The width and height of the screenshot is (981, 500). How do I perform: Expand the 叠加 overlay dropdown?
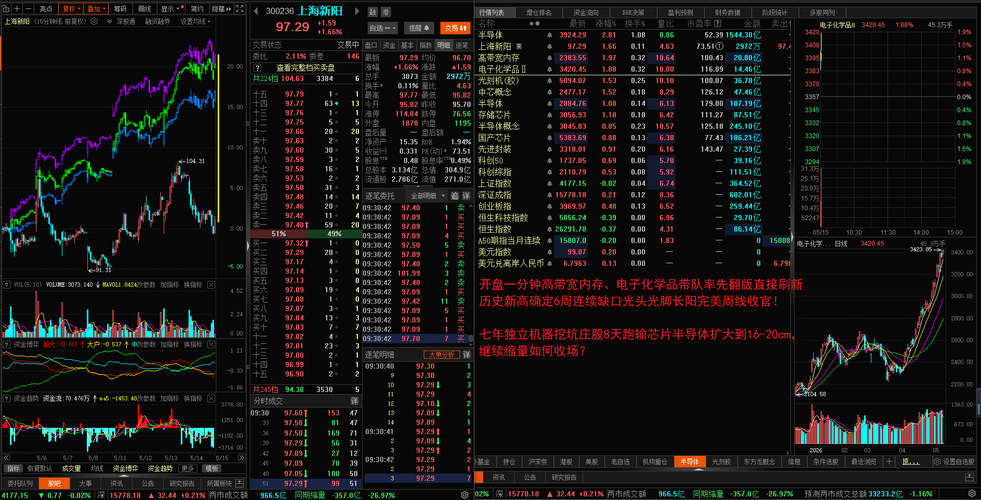click(x=96, y=9)
